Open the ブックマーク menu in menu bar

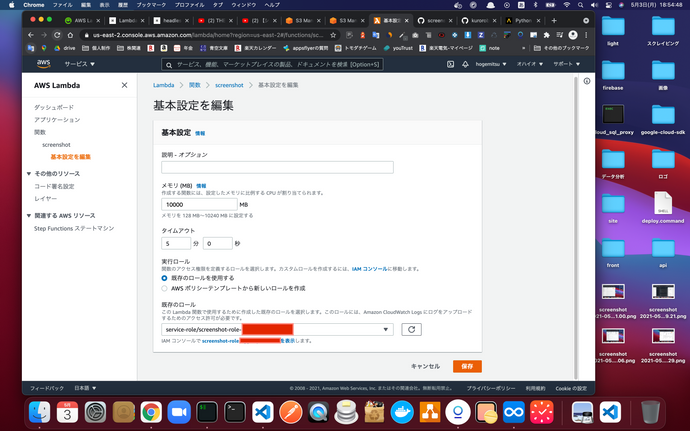(x=151, y=5)
